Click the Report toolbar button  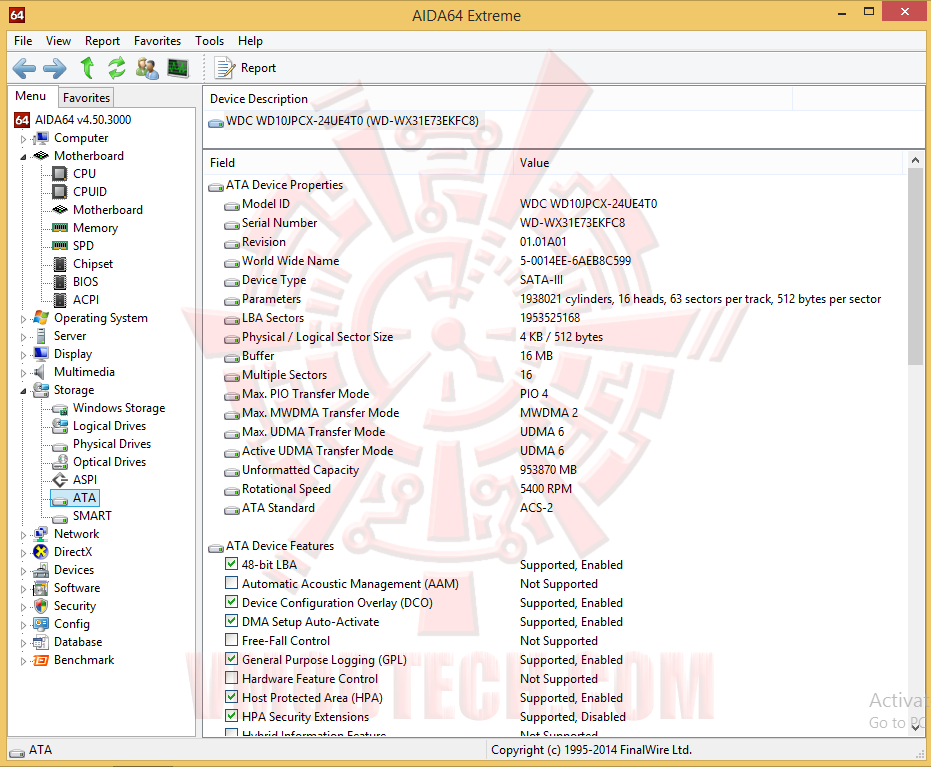245,68
